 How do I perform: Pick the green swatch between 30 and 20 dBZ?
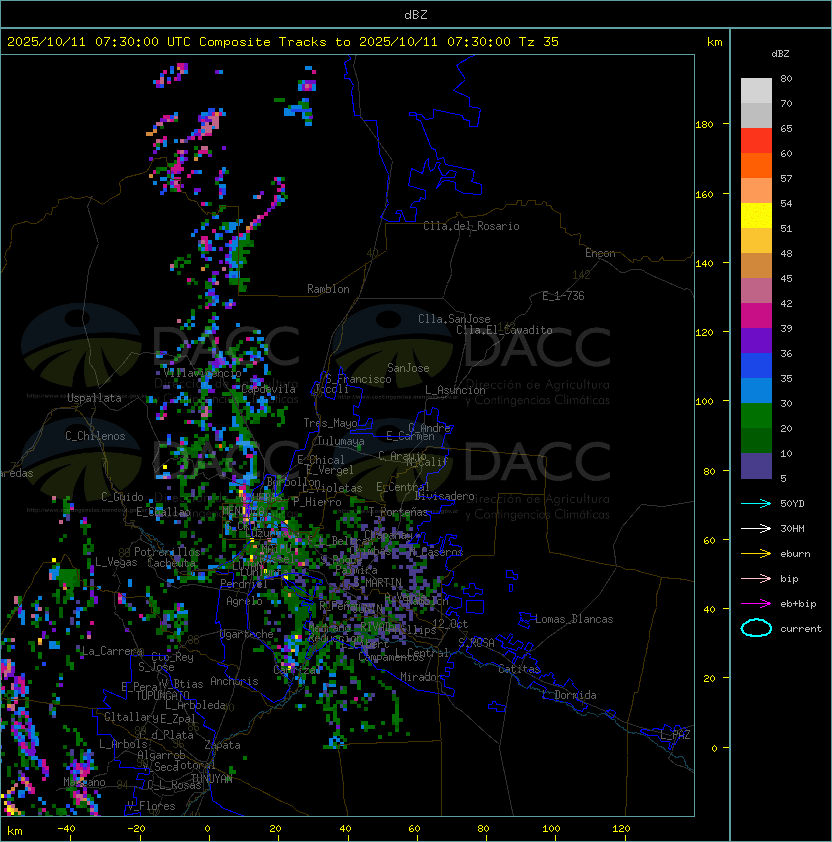(x=756, y=416)
